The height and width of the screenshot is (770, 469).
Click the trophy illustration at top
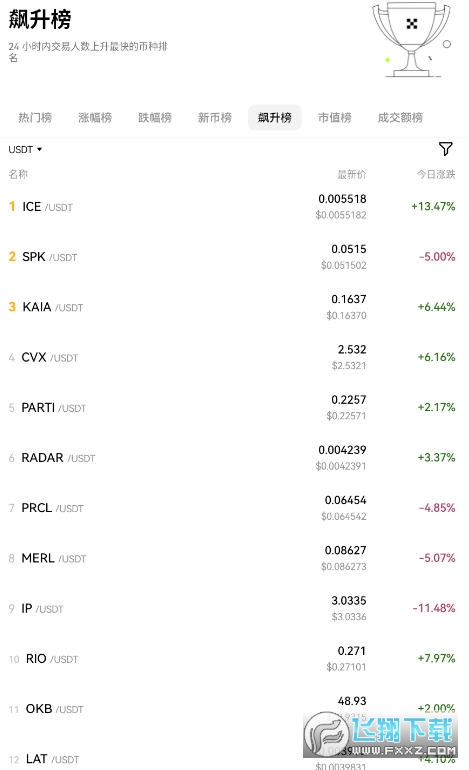coord(412,40)
